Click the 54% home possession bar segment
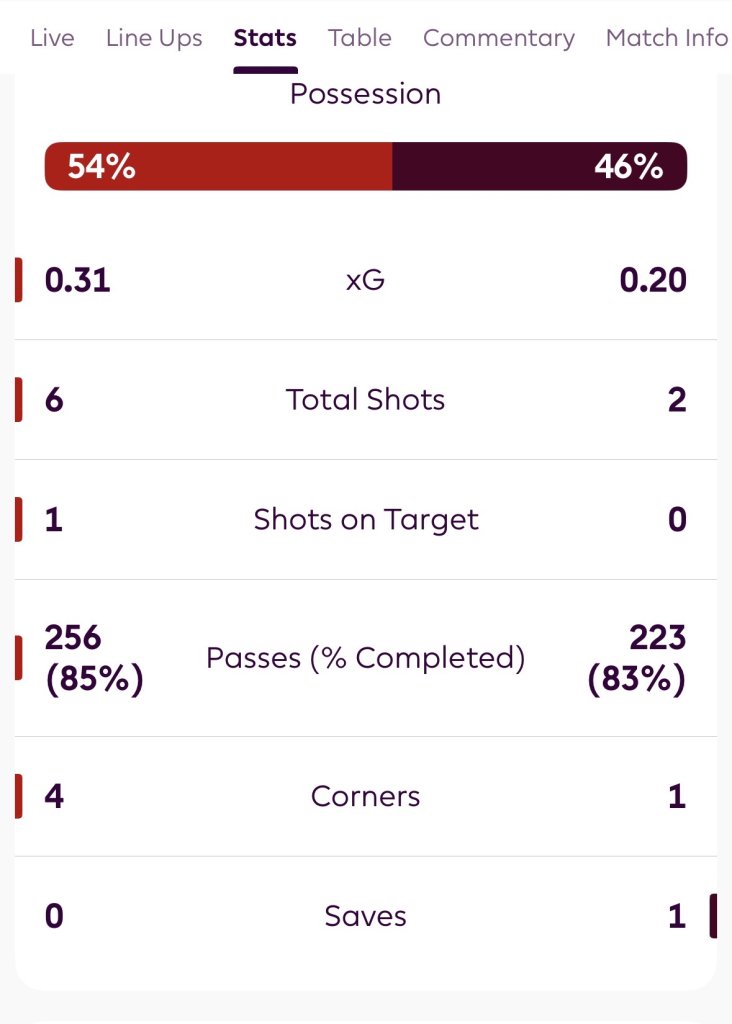732x1024 pixels. (218, 166)
